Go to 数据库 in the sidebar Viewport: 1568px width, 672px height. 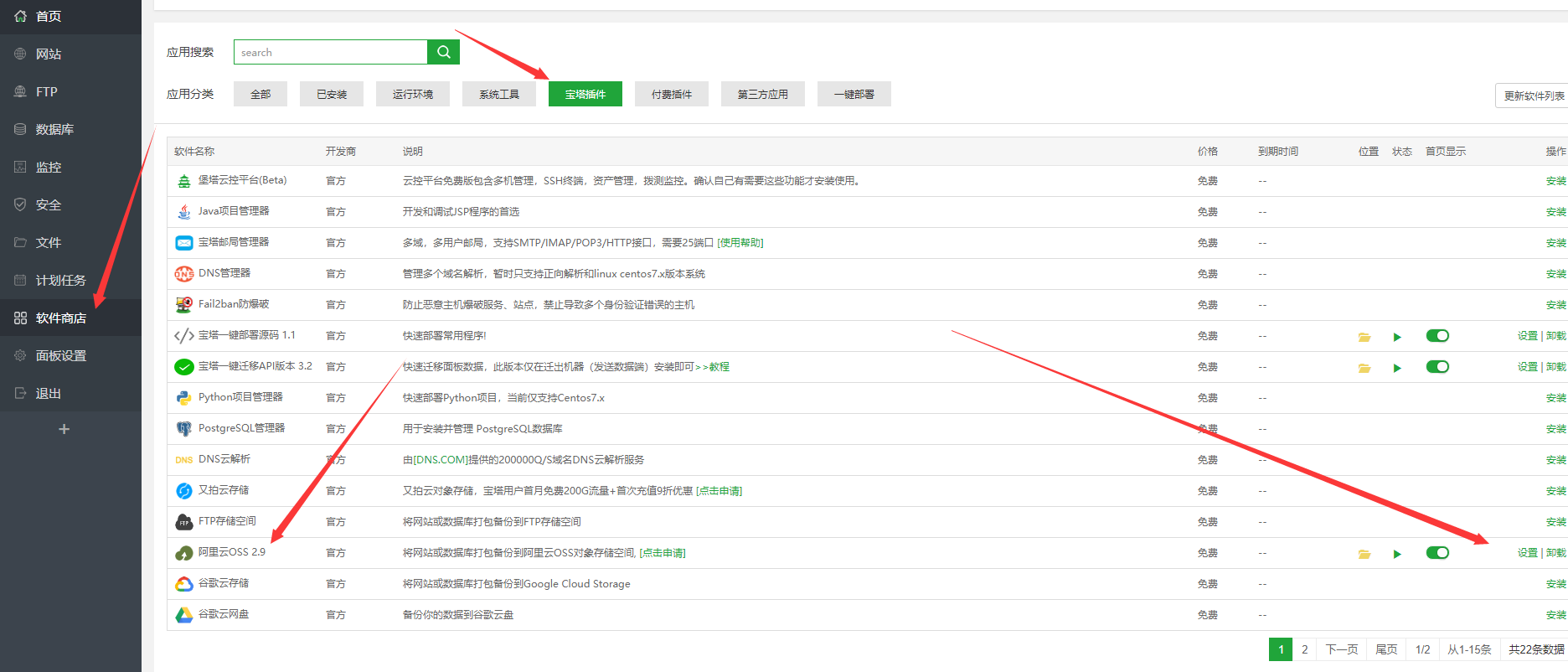(x=54, y=130)
